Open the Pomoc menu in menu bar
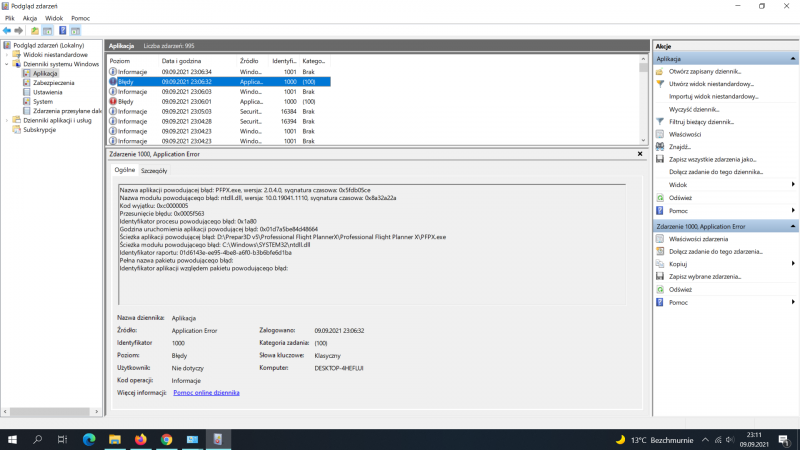Image resolution: width=800 pixels, height=450 pixels. click(x=80, y=18)
